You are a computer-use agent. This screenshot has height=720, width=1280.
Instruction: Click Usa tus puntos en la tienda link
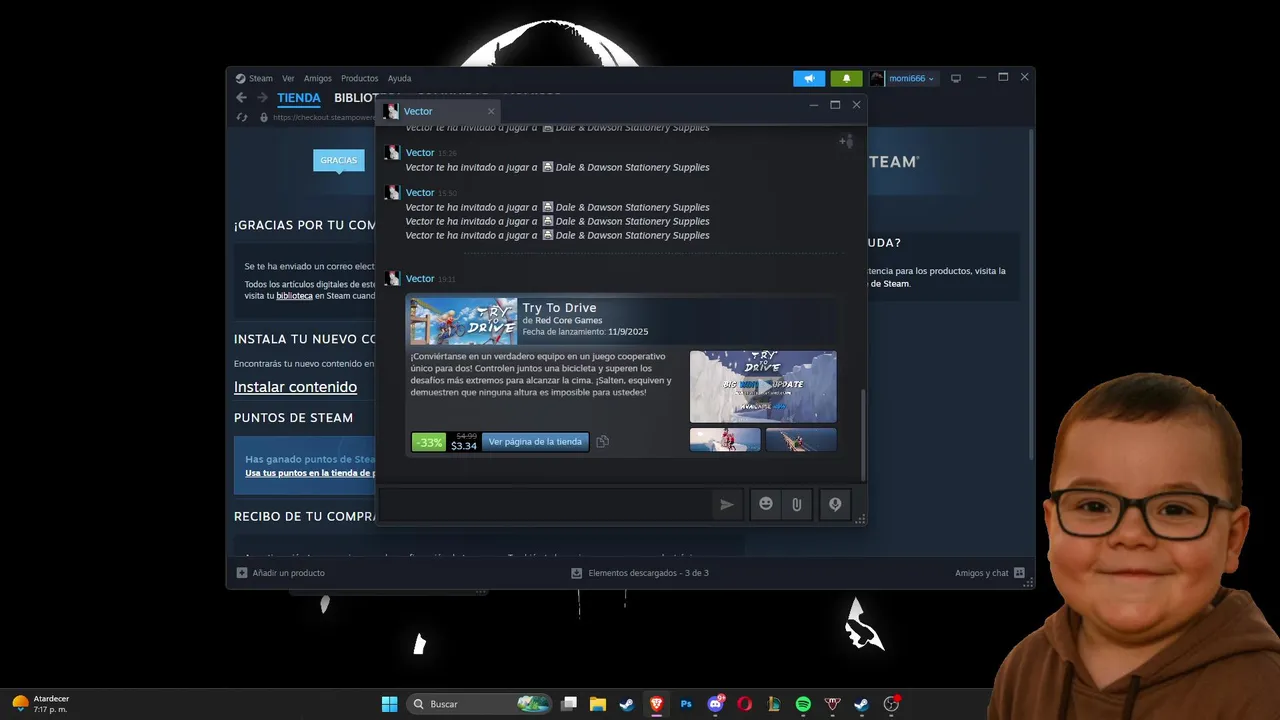[x=309, y=473]
